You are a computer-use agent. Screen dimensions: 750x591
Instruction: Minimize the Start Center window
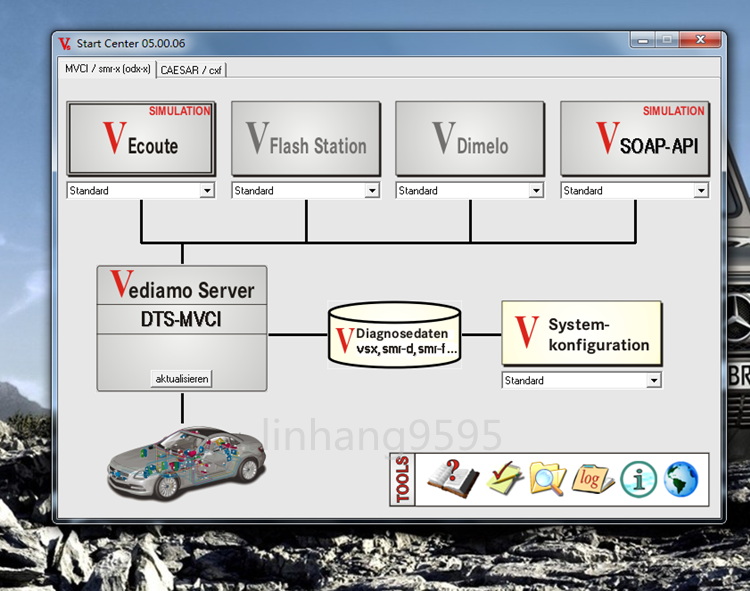(643, 40)
